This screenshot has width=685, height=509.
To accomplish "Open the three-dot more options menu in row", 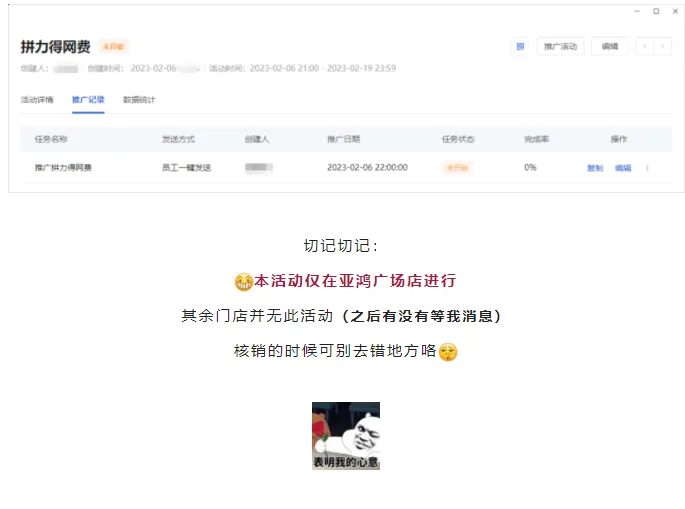I will (x=647, y=168).
